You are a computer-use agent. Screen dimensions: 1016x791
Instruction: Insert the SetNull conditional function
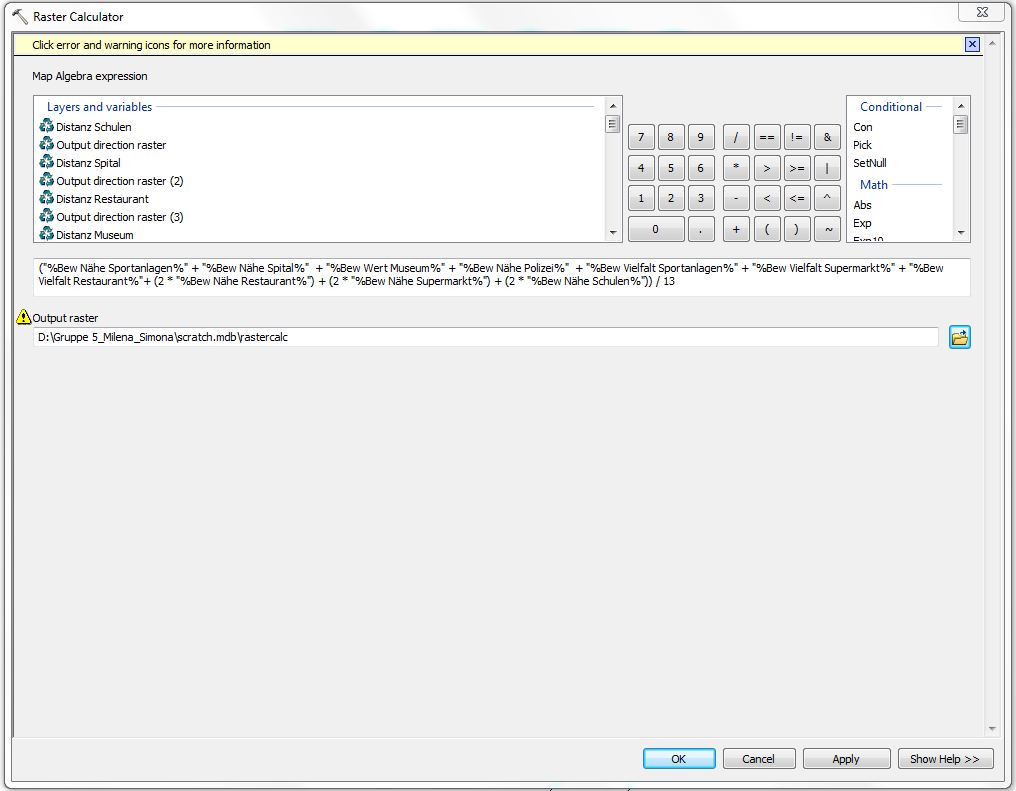pyautogui.click(x=870, y=163)
